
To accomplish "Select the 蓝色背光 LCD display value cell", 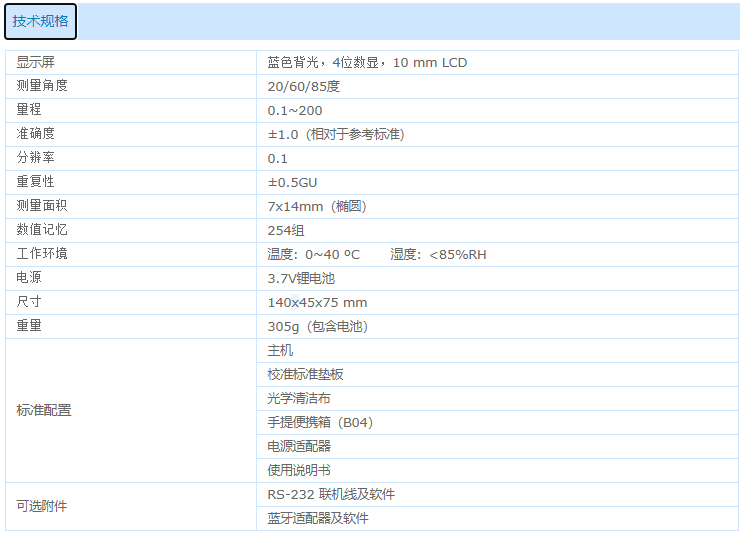I will pyautogui.click(x=367, y=62).
